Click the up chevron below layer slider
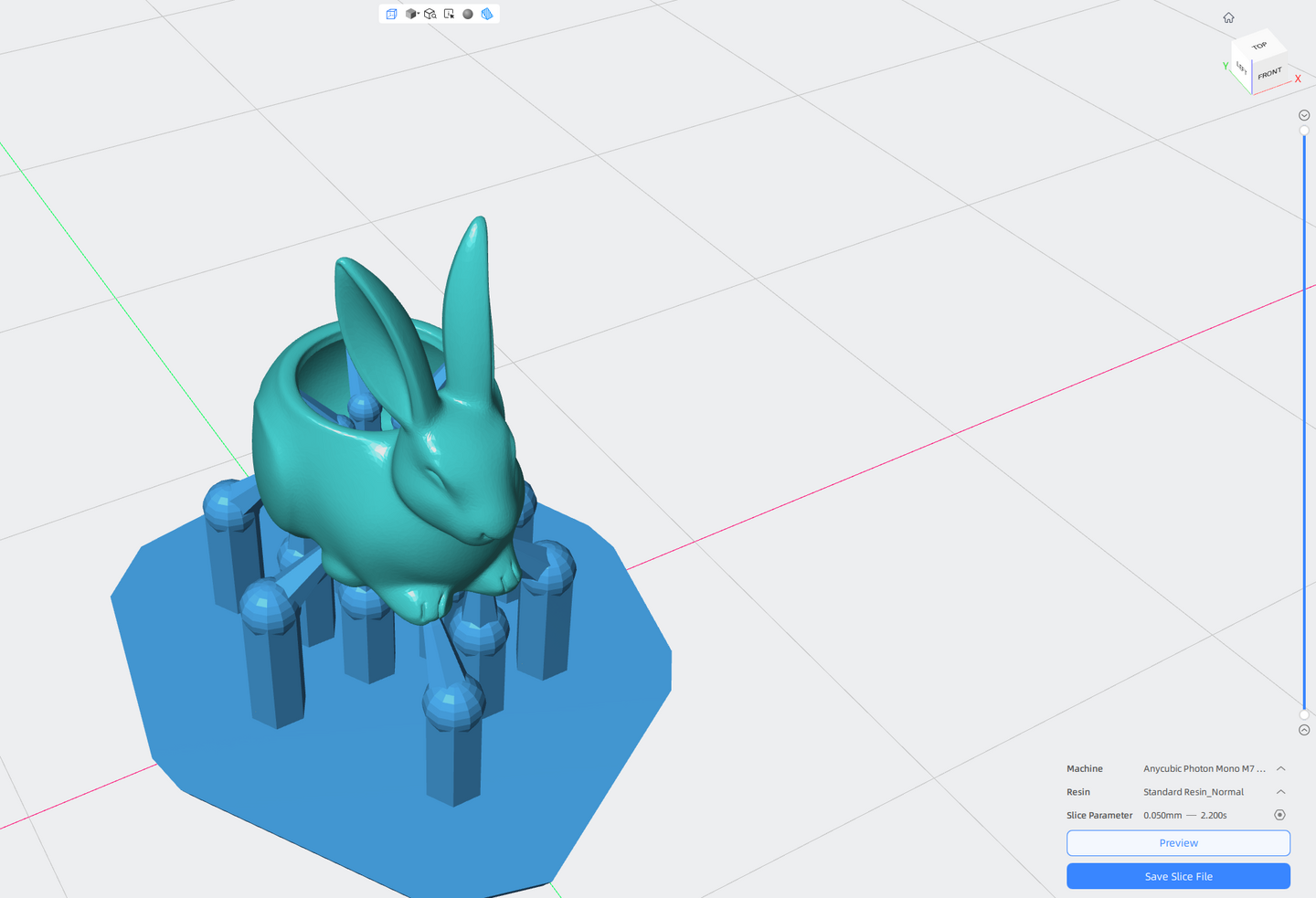The height and width of the screenshot is (898, 1316). click(1304, 730)
